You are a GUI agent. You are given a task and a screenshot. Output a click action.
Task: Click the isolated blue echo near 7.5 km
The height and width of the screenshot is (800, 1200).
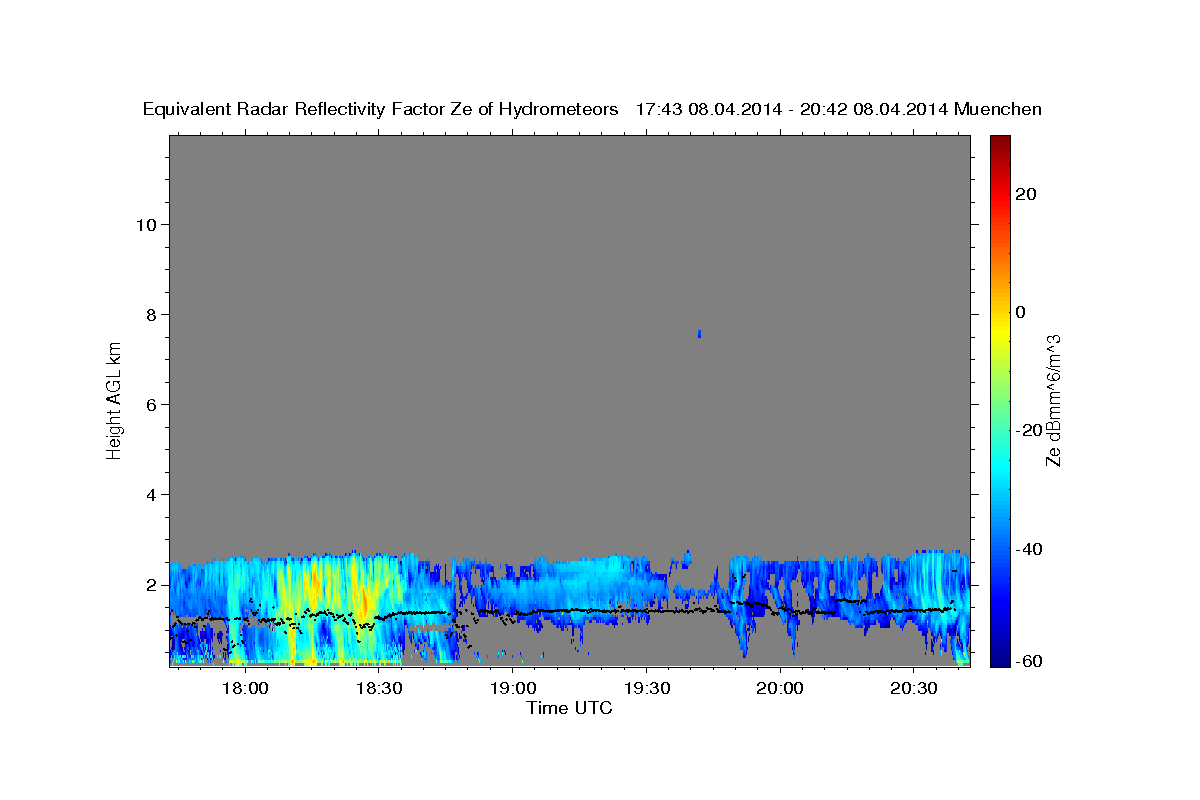[x=699, y=333]
